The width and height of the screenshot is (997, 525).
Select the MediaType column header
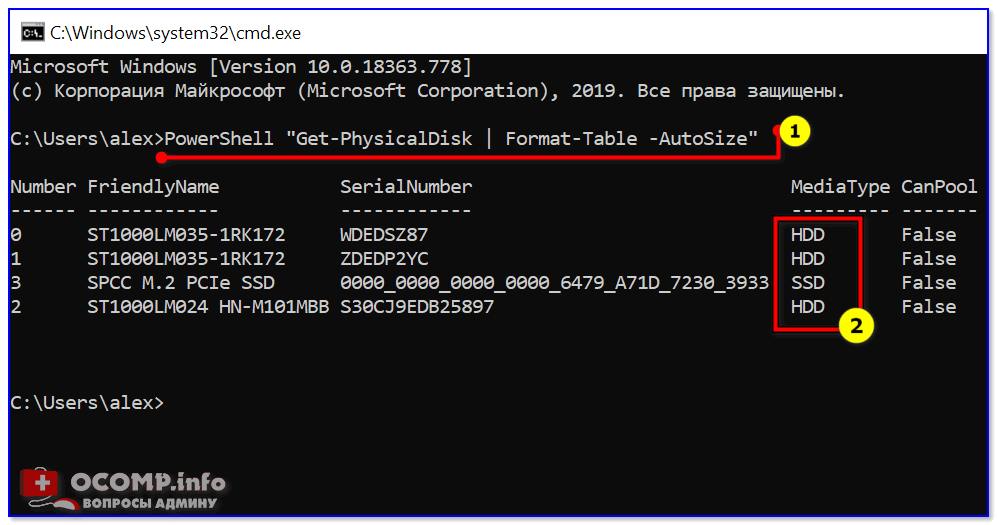point(839,187)
